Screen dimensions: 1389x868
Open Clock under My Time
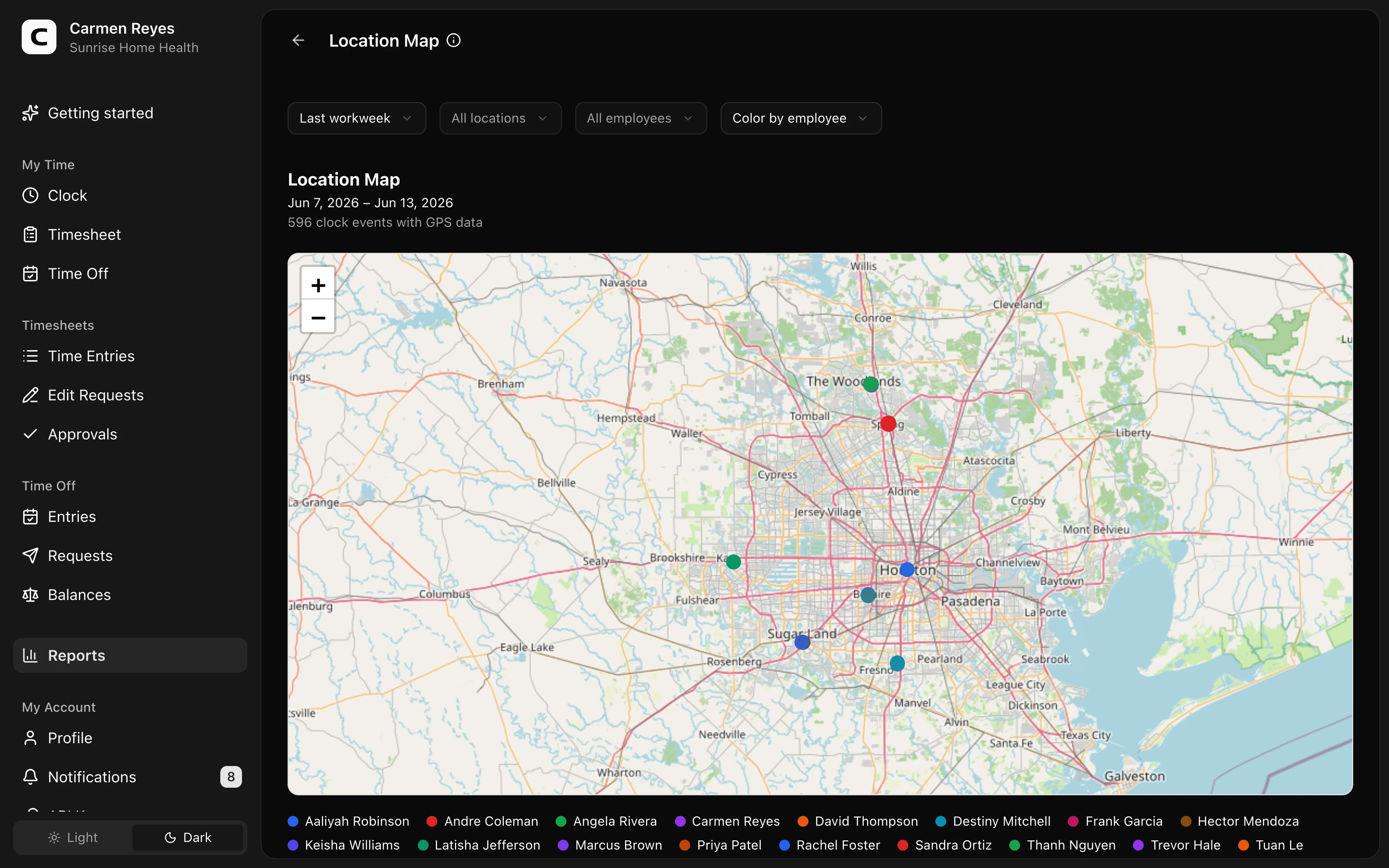pyautogui.click(x=130, y=195)
